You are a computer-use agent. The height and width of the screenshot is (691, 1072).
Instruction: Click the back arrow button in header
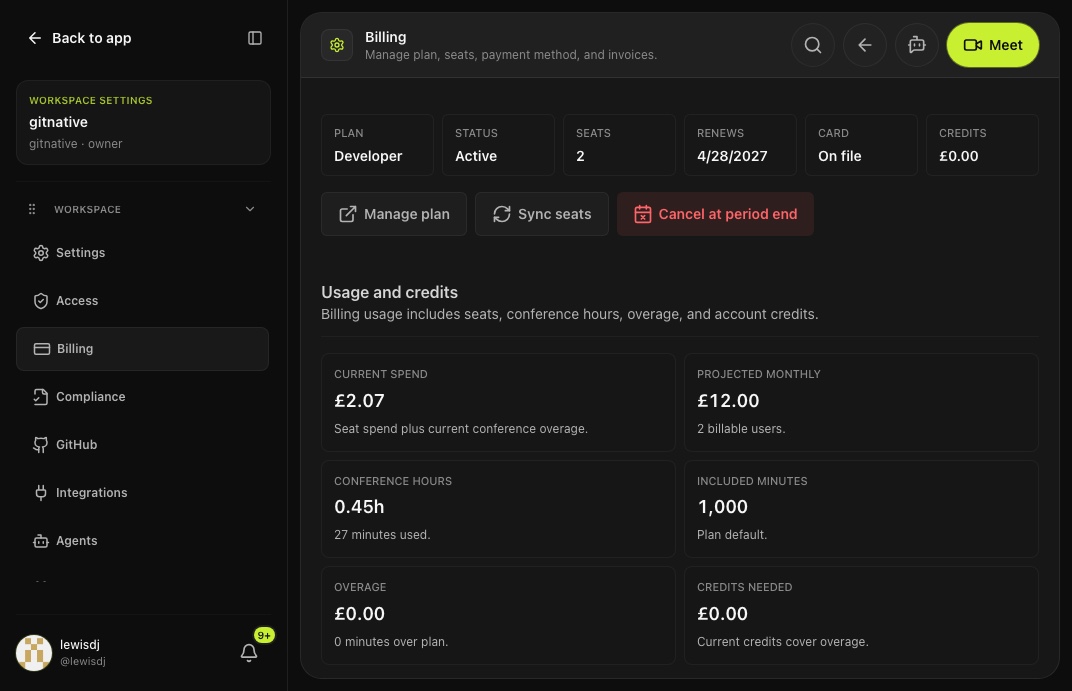[x=865, y=45]
